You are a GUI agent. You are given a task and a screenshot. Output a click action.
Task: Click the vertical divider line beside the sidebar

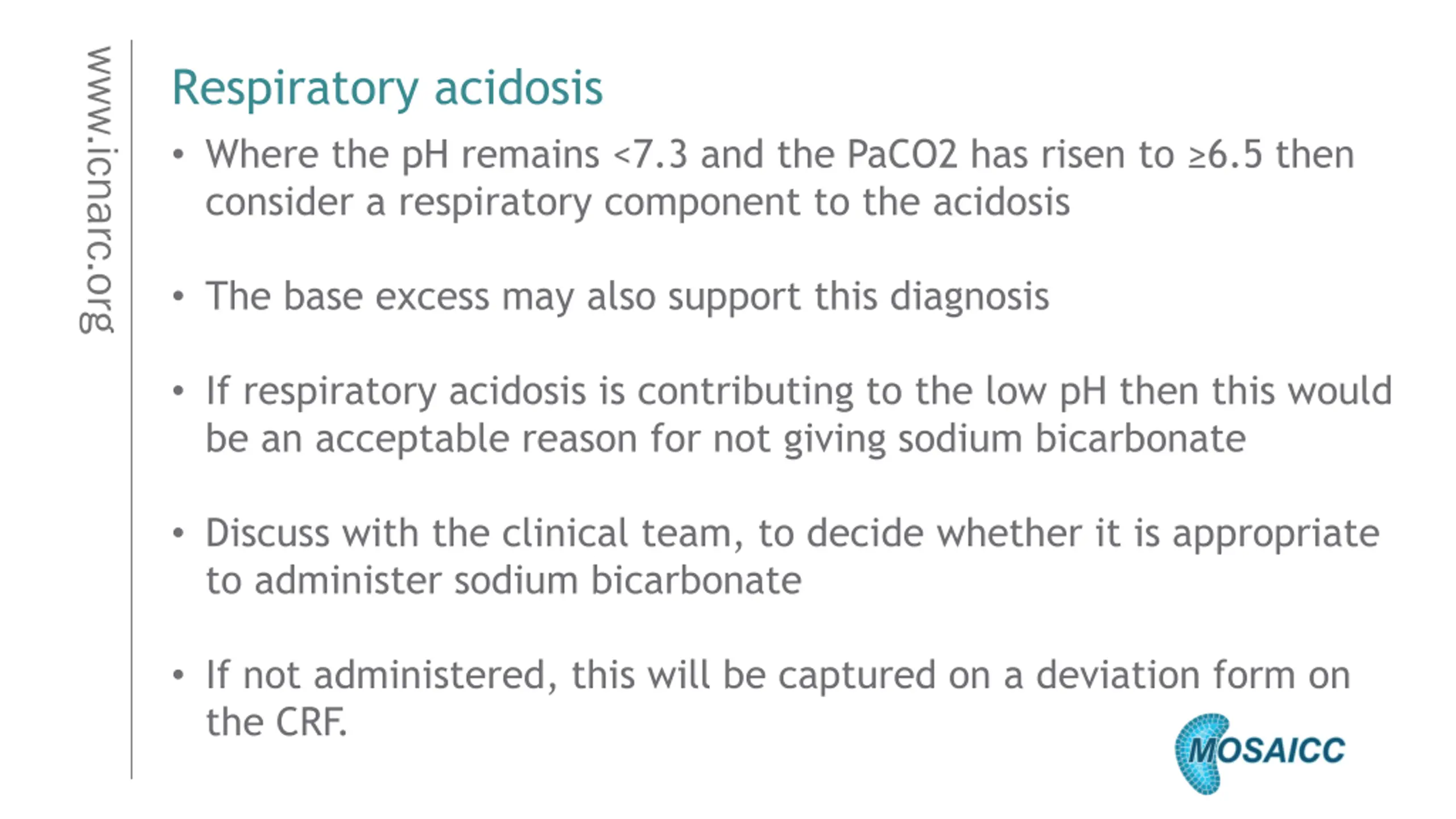[x=131, y=409]
